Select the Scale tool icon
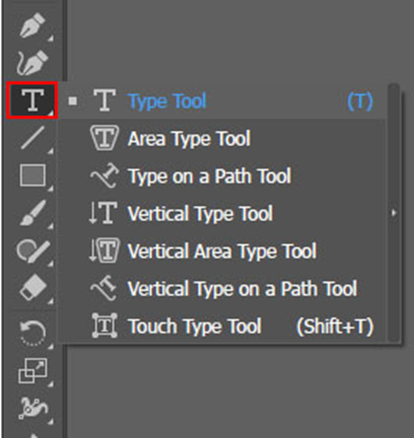This screenshot has height=438, width=414. click(32, 371)
